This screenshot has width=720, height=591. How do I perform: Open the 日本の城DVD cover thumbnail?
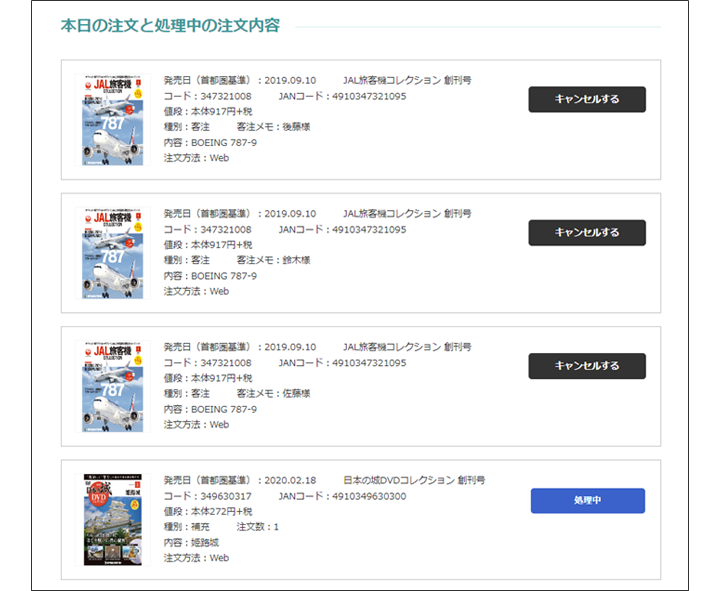click(x=112, y=520)
